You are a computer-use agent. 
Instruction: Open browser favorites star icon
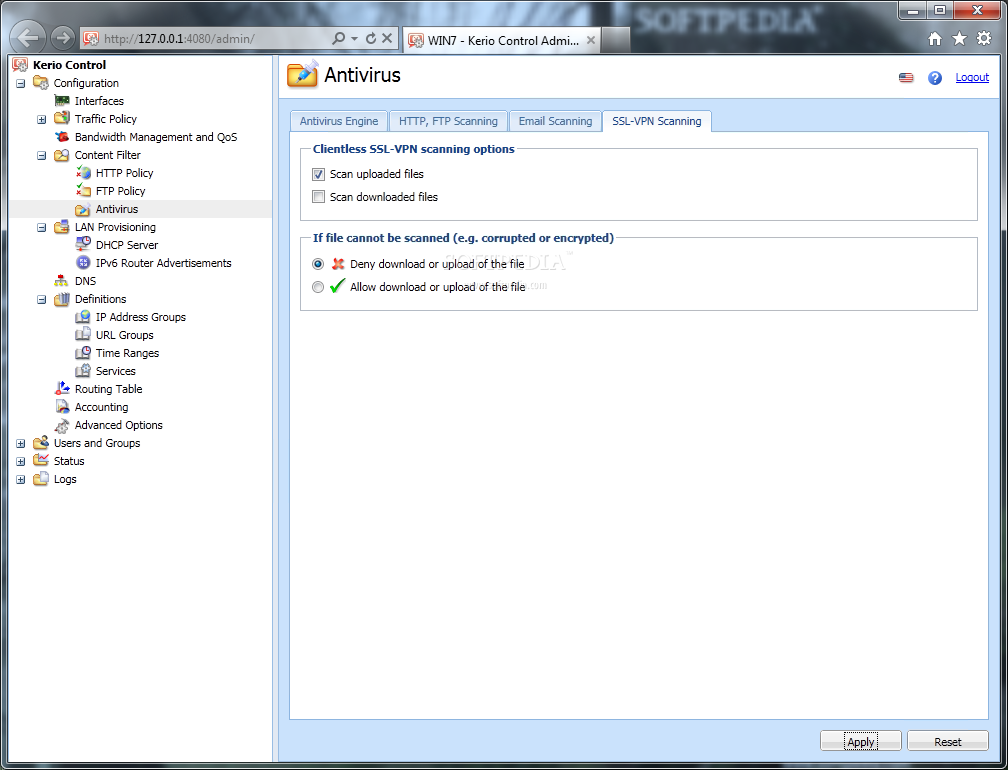[x=959, y=39]
